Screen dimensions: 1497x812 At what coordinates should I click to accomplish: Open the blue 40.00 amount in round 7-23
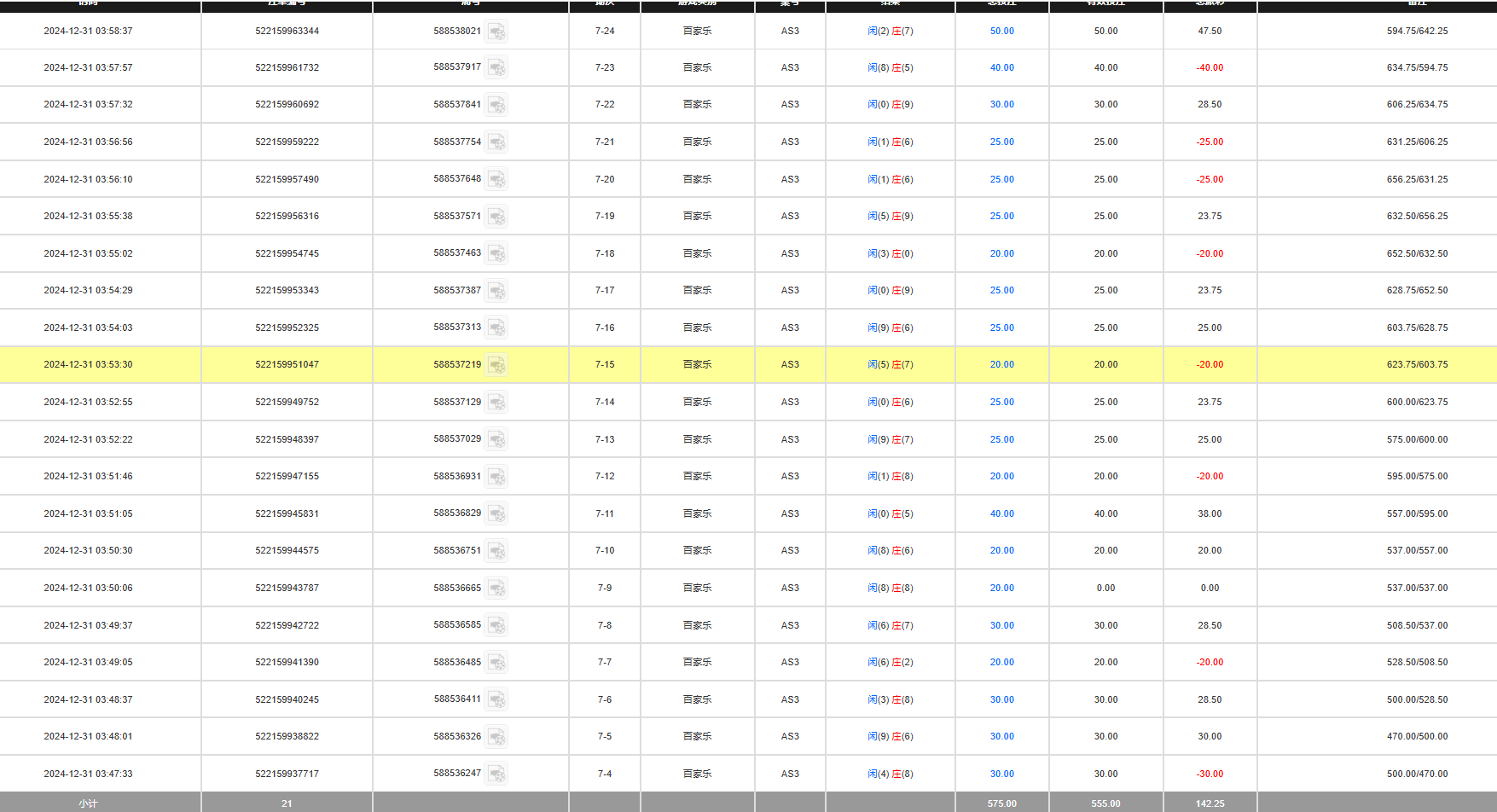(1001, 68)
